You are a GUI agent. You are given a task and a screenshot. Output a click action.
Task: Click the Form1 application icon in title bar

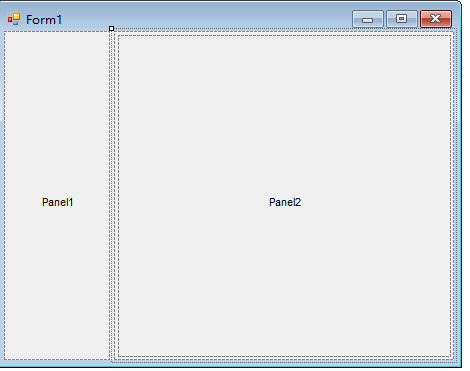[x=14, y=19]
